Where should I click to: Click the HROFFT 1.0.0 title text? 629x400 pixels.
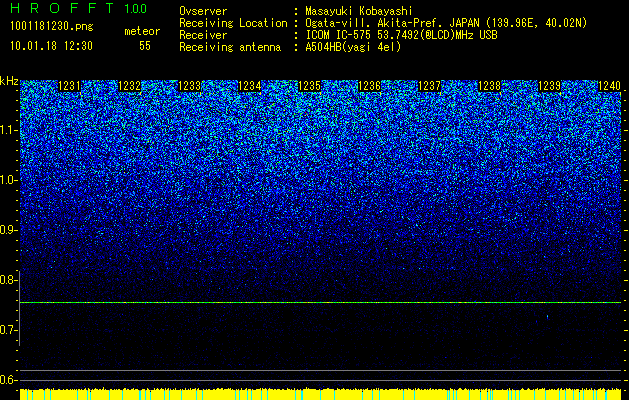[x=78, y=8]
